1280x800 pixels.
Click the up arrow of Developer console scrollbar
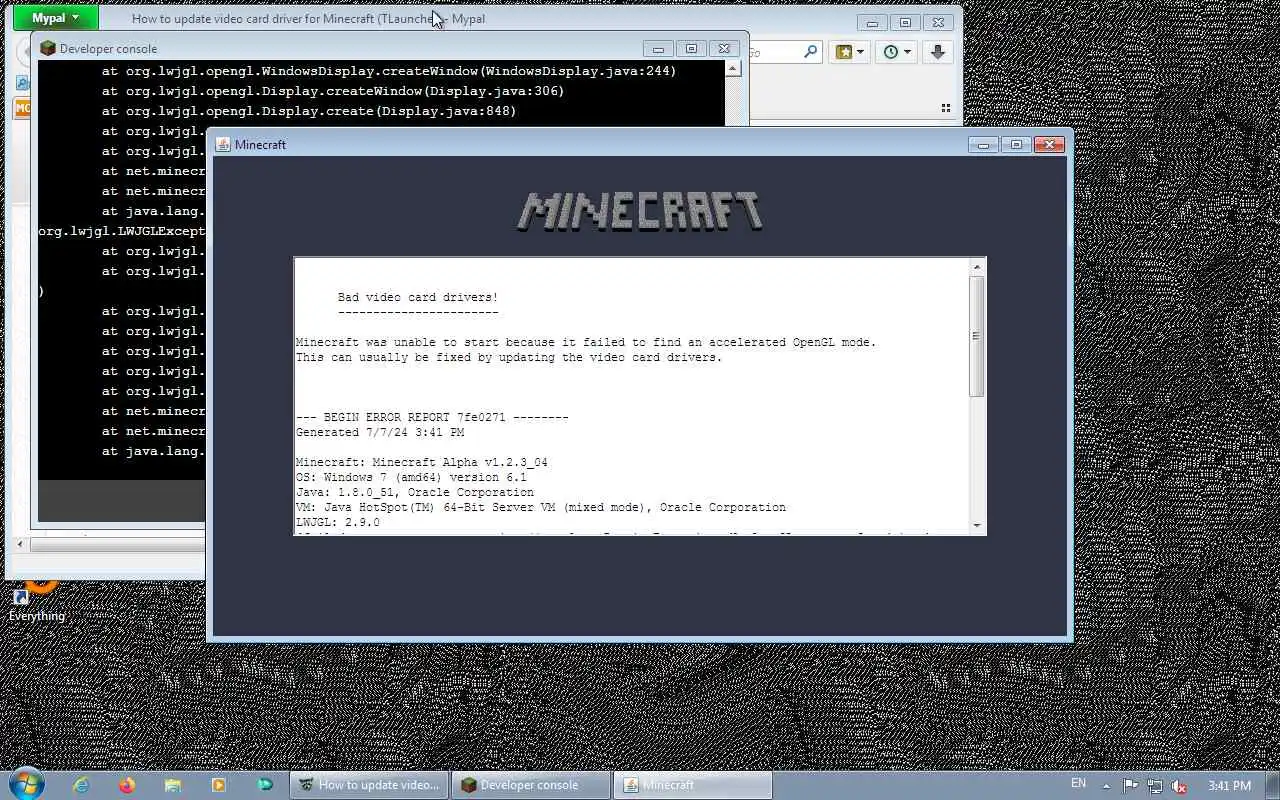coord(733,68)
